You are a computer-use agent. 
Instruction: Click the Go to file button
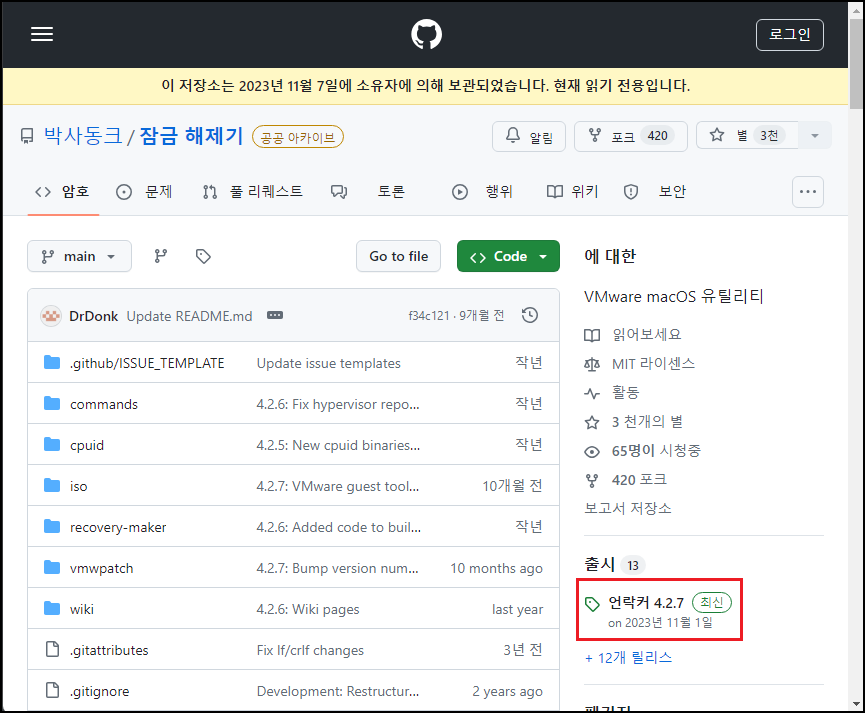click(x=398, y=256)
